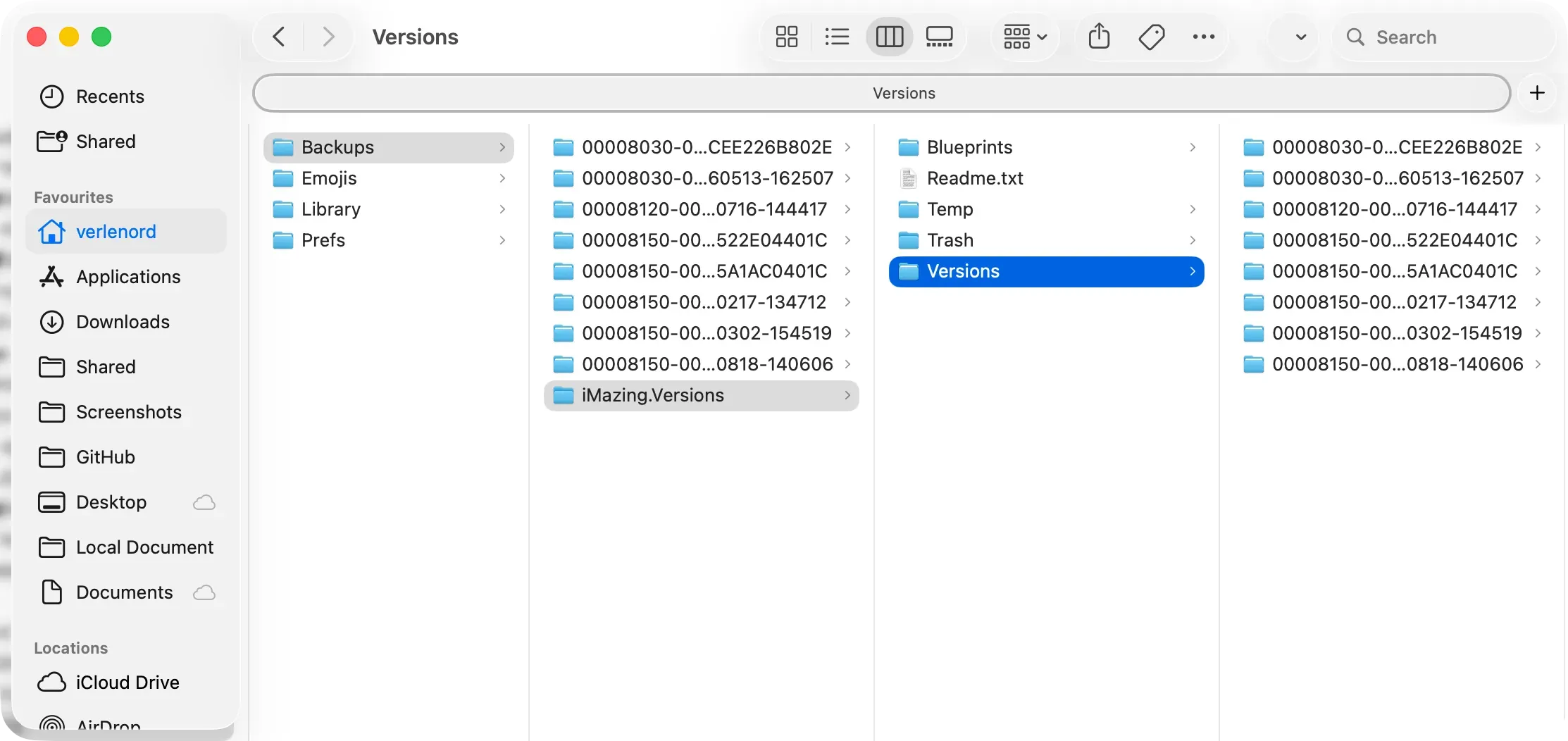
Task: Select 00008150-00...522E04401C in second column
Action: 702,240
